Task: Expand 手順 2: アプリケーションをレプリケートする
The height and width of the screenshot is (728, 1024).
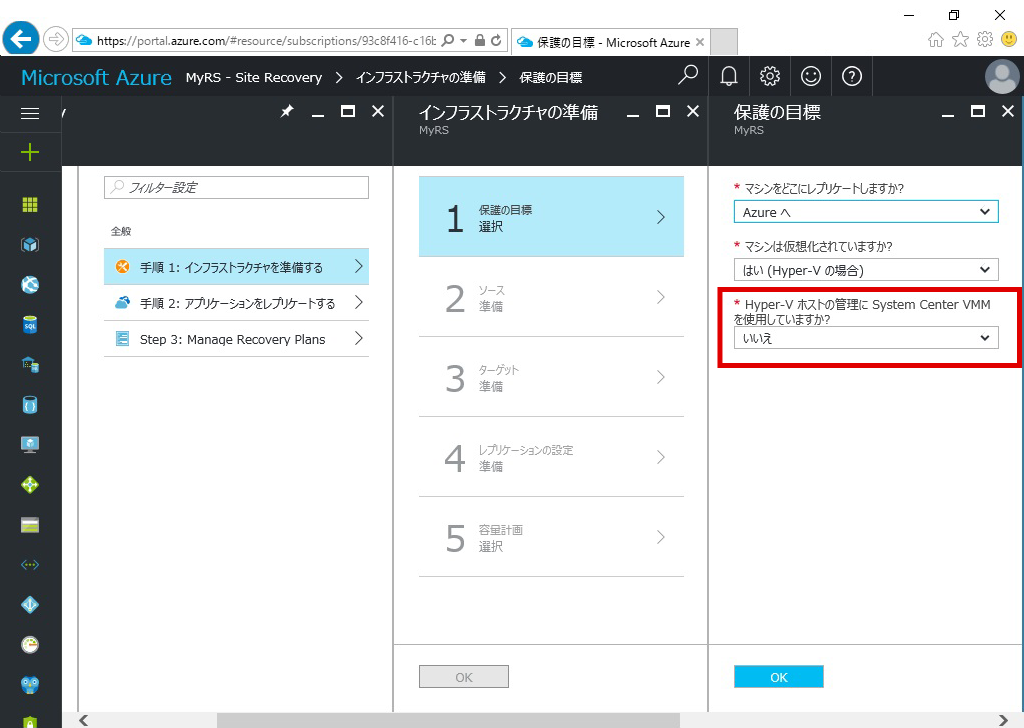Action: click(236, 302)
